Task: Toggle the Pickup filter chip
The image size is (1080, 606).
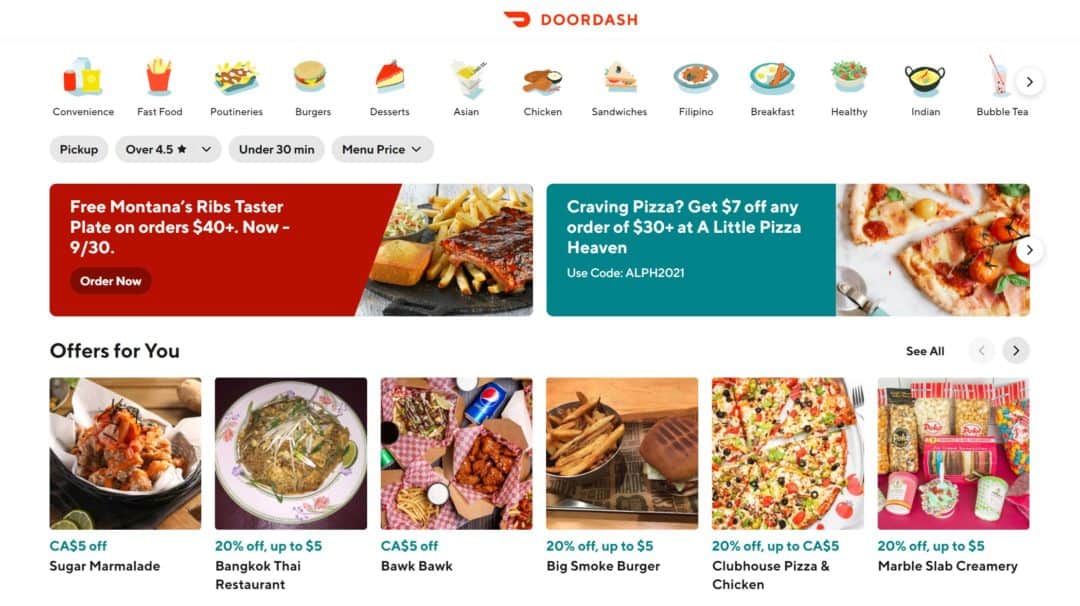Action: (x=79, y=149)
